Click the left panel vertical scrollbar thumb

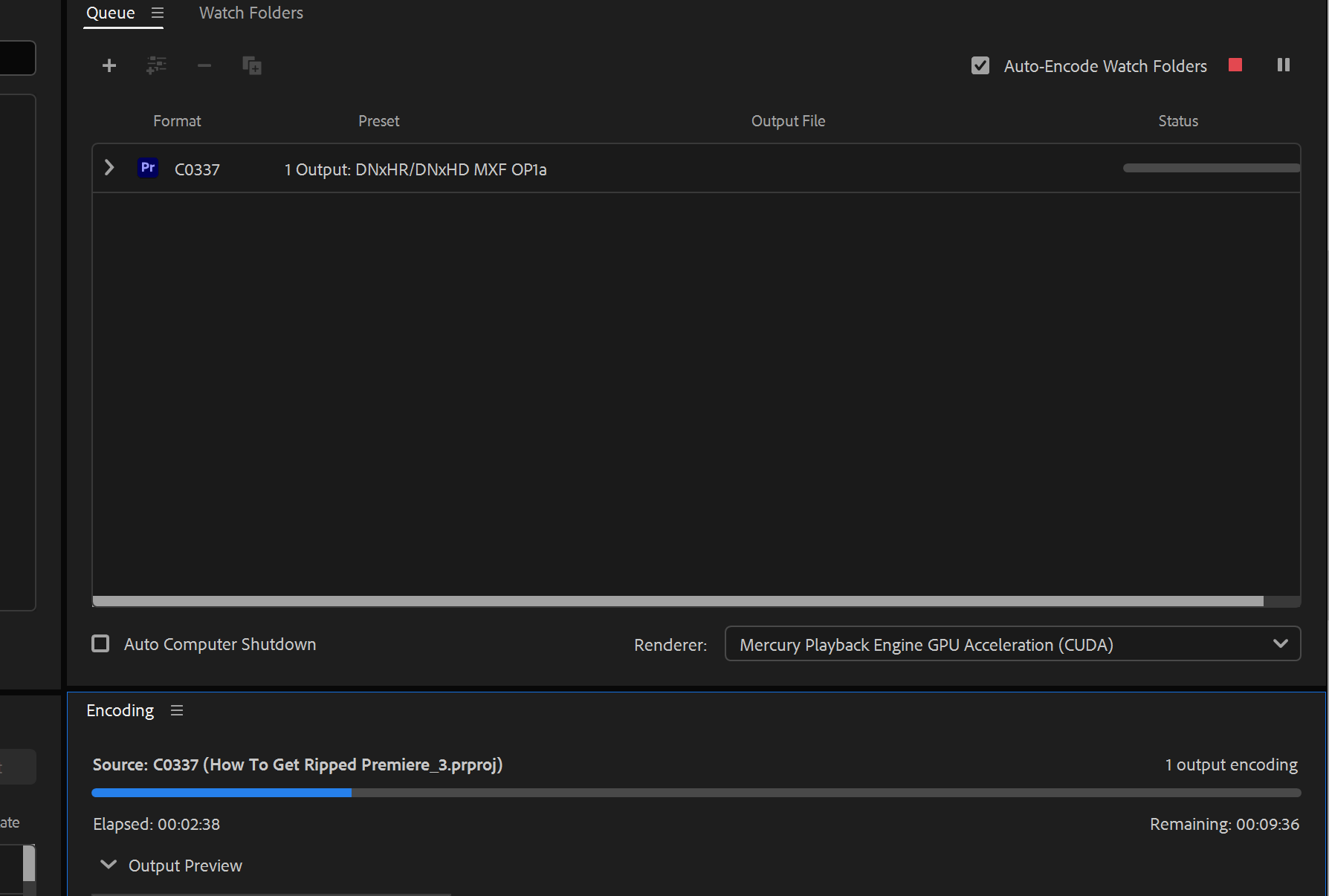[29, 863]
